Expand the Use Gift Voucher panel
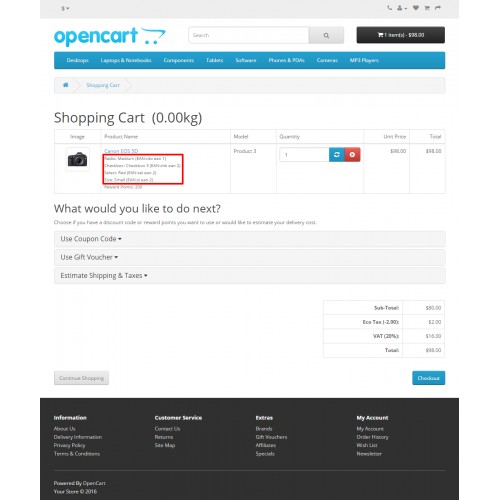This screenshot has height=500, width=500. pos(89,257)
